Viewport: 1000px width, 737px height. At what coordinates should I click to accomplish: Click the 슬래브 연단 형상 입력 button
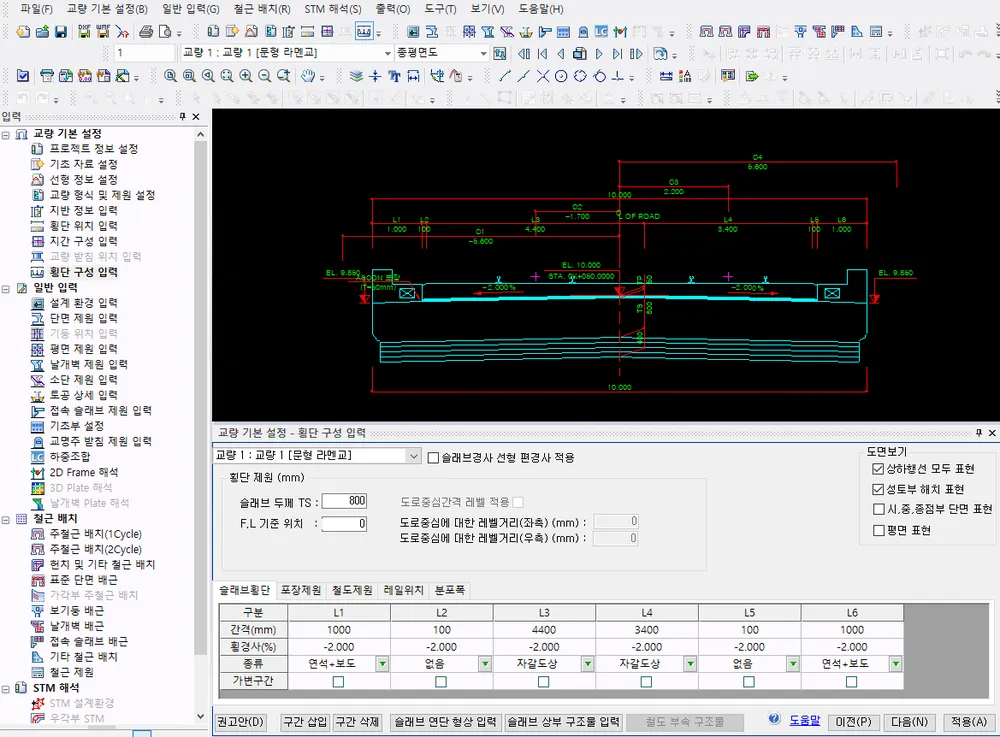(x=445, y=722)
